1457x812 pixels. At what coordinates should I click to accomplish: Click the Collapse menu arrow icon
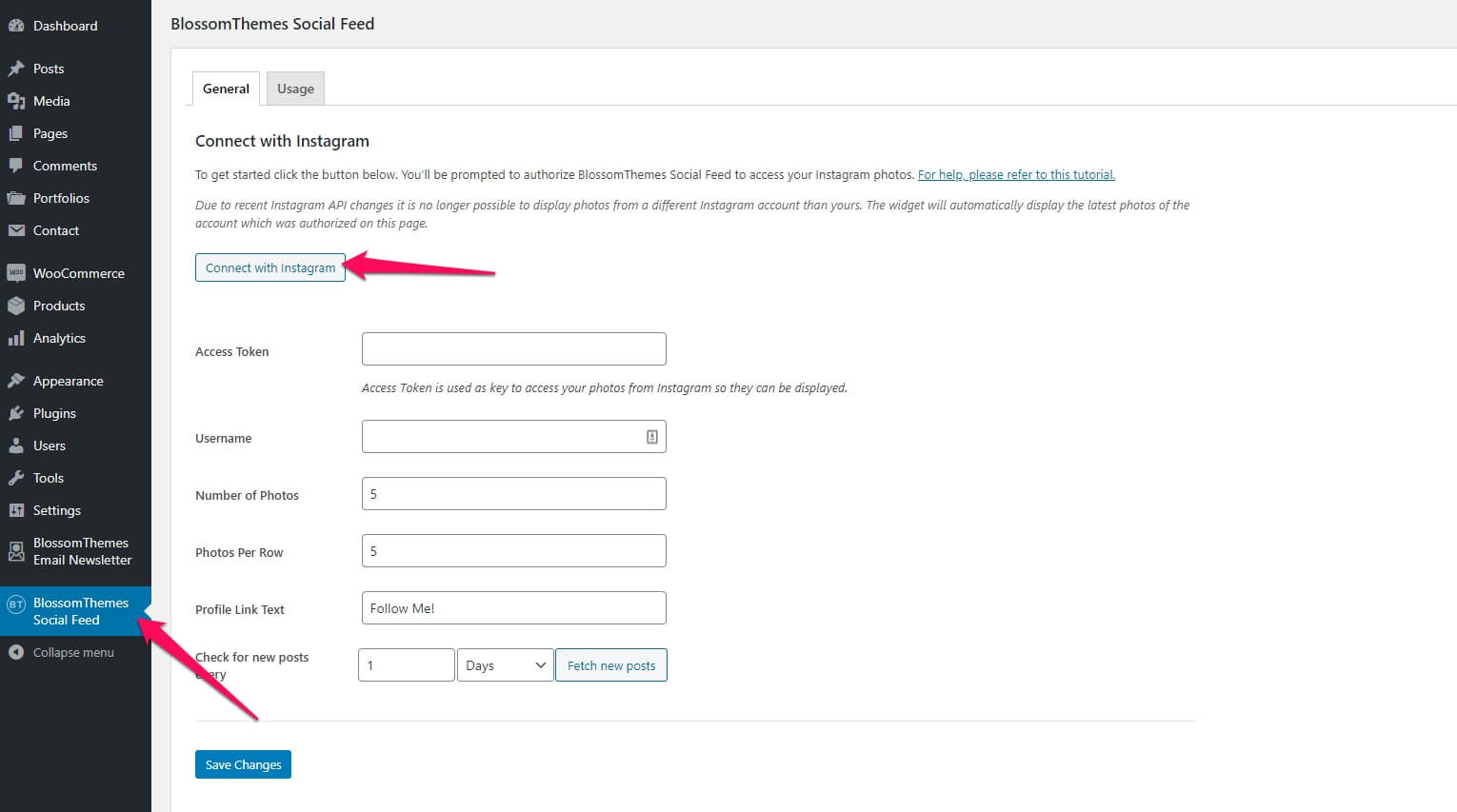pyautogui.click(x=16, y=652)
